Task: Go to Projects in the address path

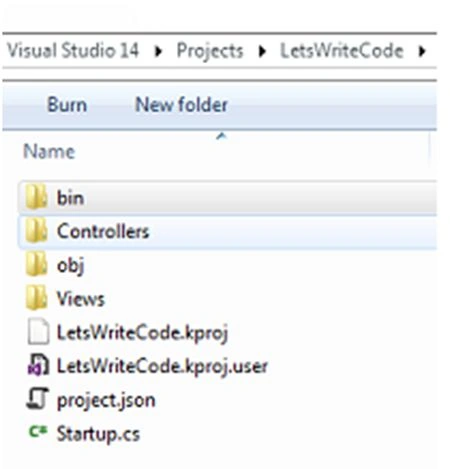Action: (210, 51)
